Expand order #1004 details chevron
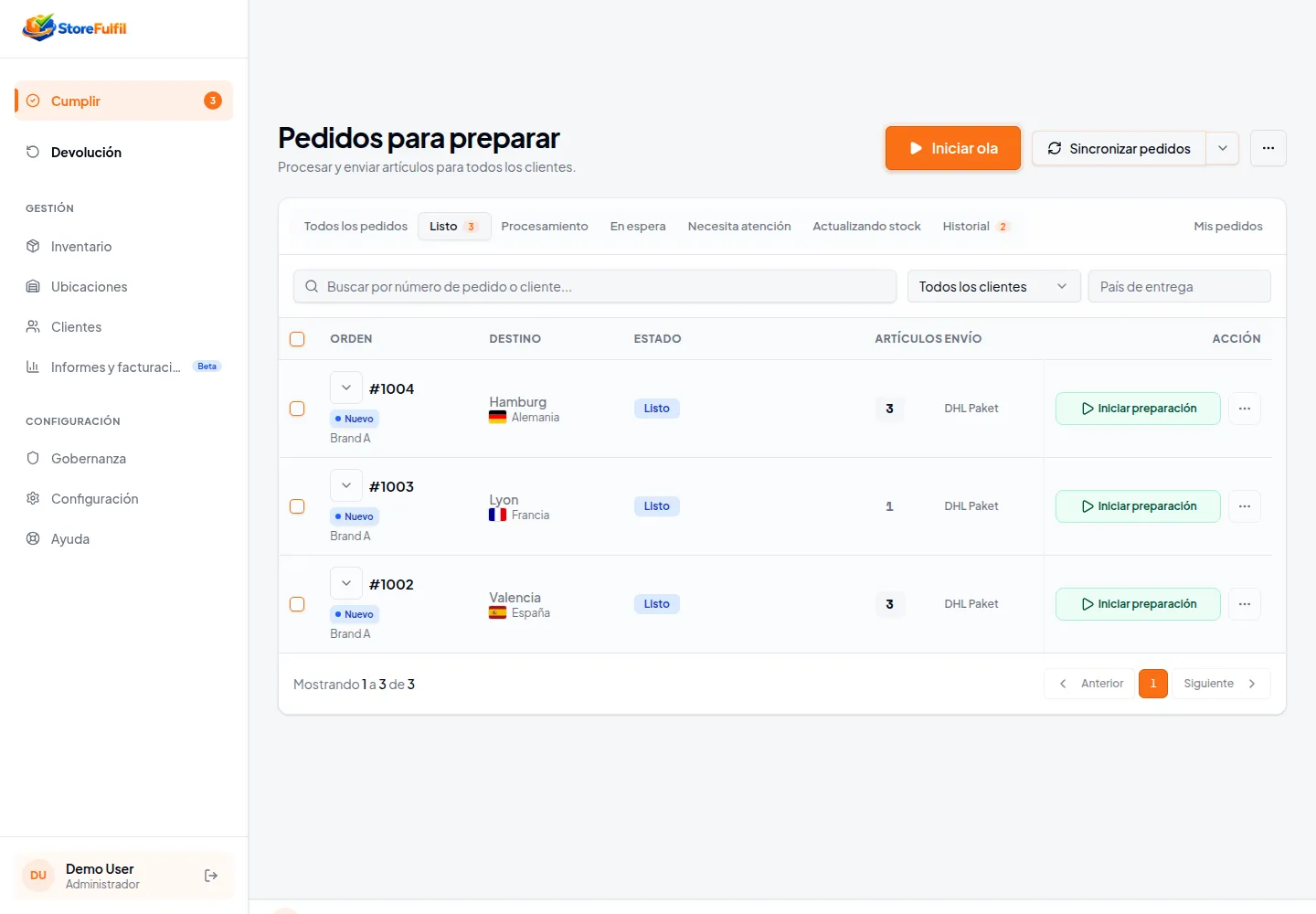This screenshot has height=914, width=1316. coord(346,388)
